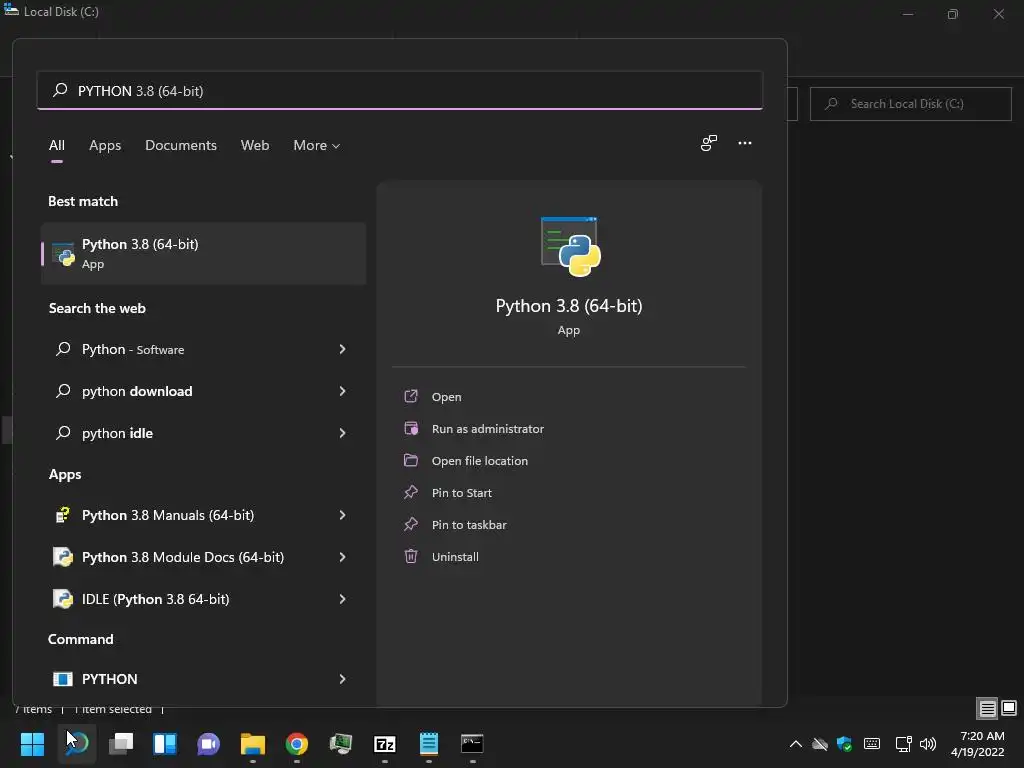The height and width of the screenshot is (768, 1024).
Task: Click the Uninstall trash icon
Action: (x=411, y=556)
